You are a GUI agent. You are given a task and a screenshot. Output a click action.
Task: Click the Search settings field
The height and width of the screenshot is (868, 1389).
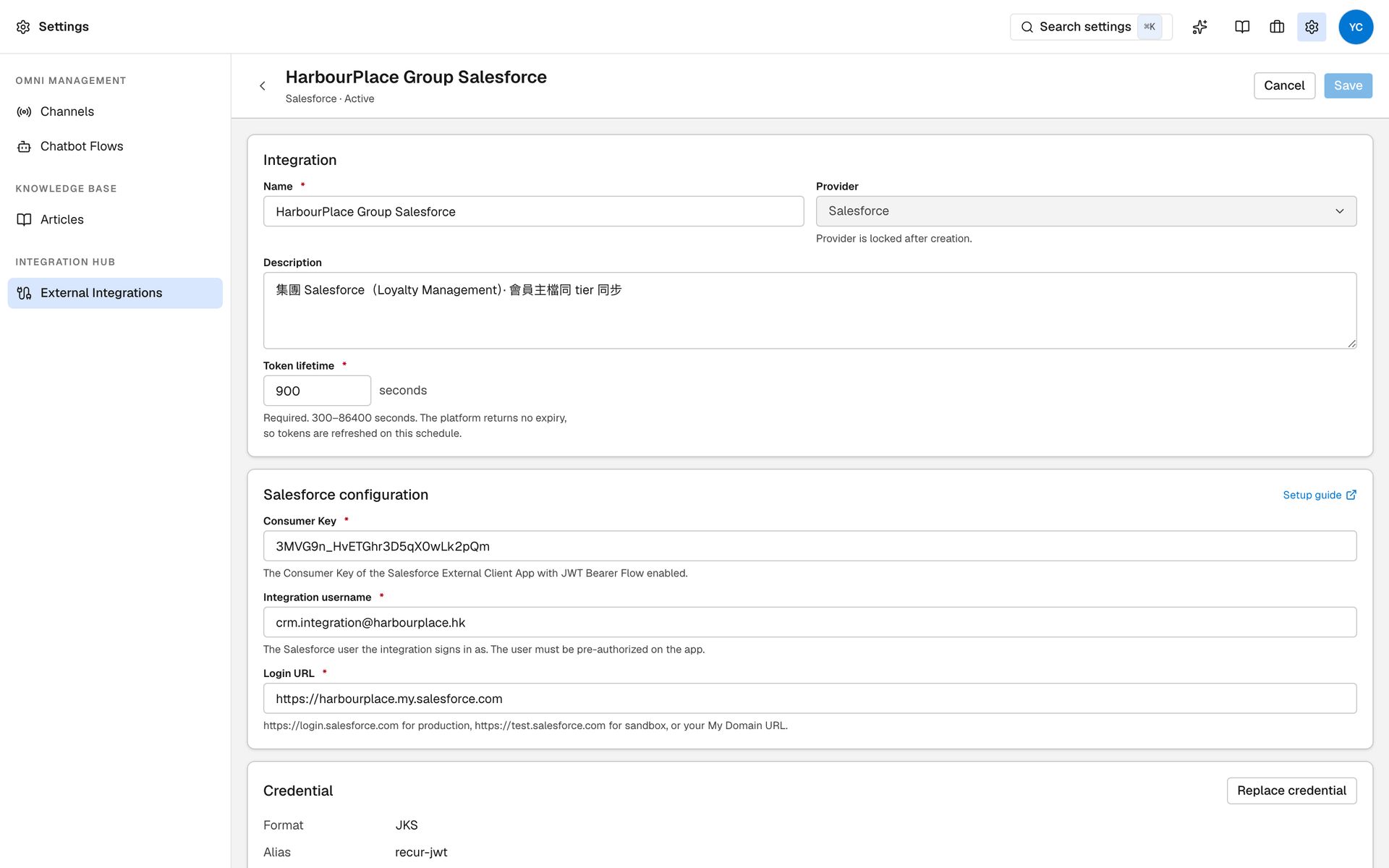(1091, 27)
